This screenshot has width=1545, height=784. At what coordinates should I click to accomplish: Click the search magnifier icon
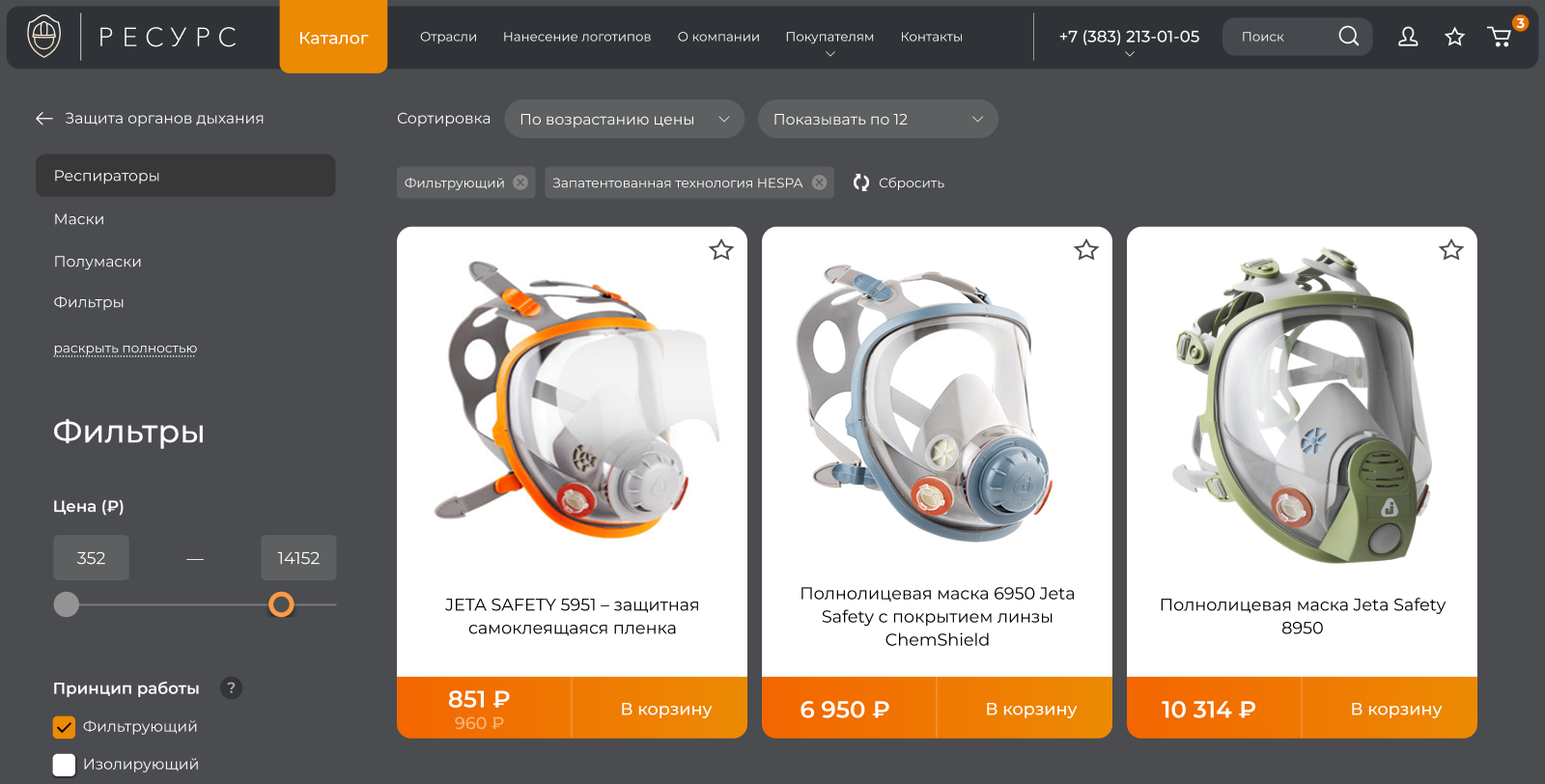[x=1349, y=37]
